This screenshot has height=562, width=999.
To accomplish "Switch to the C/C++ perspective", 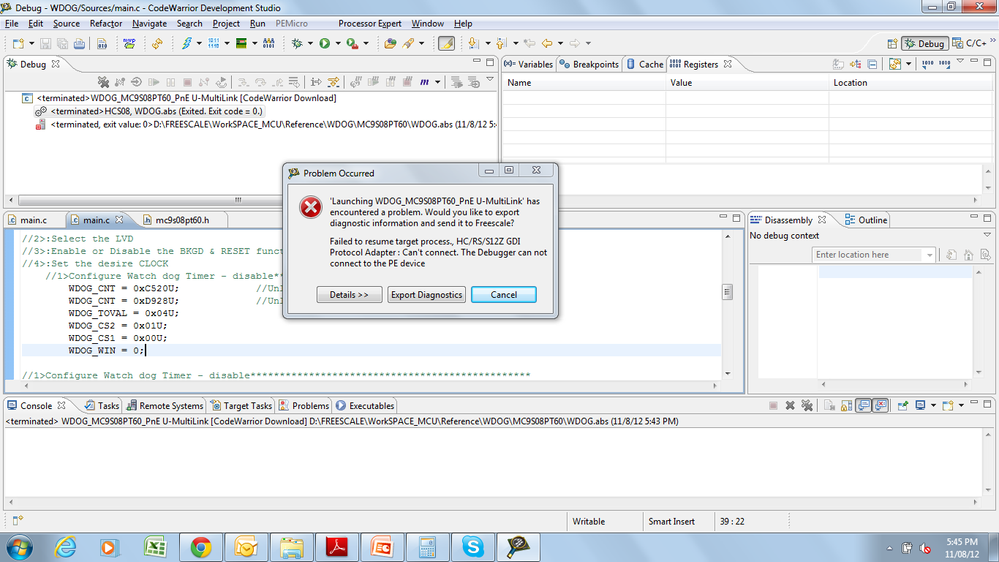I will pos(969,43).
